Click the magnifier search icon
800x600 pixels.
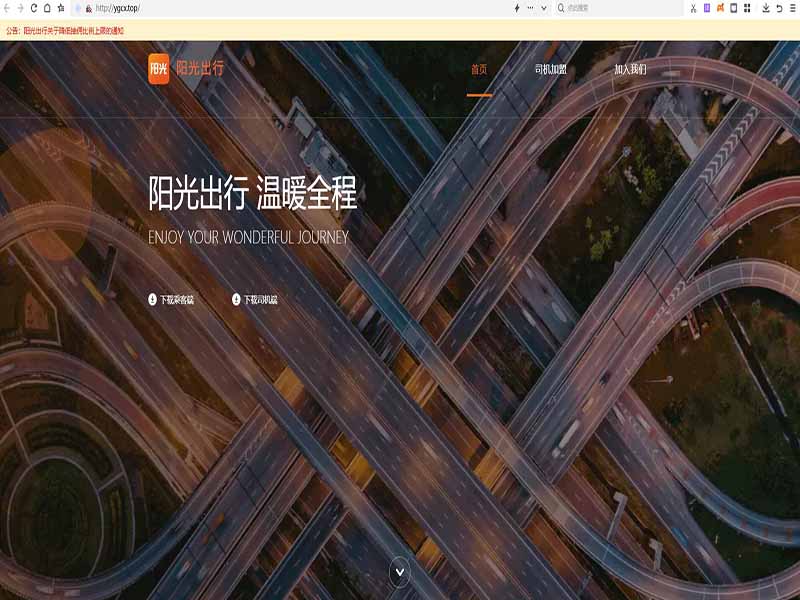(x=561, y=8)
